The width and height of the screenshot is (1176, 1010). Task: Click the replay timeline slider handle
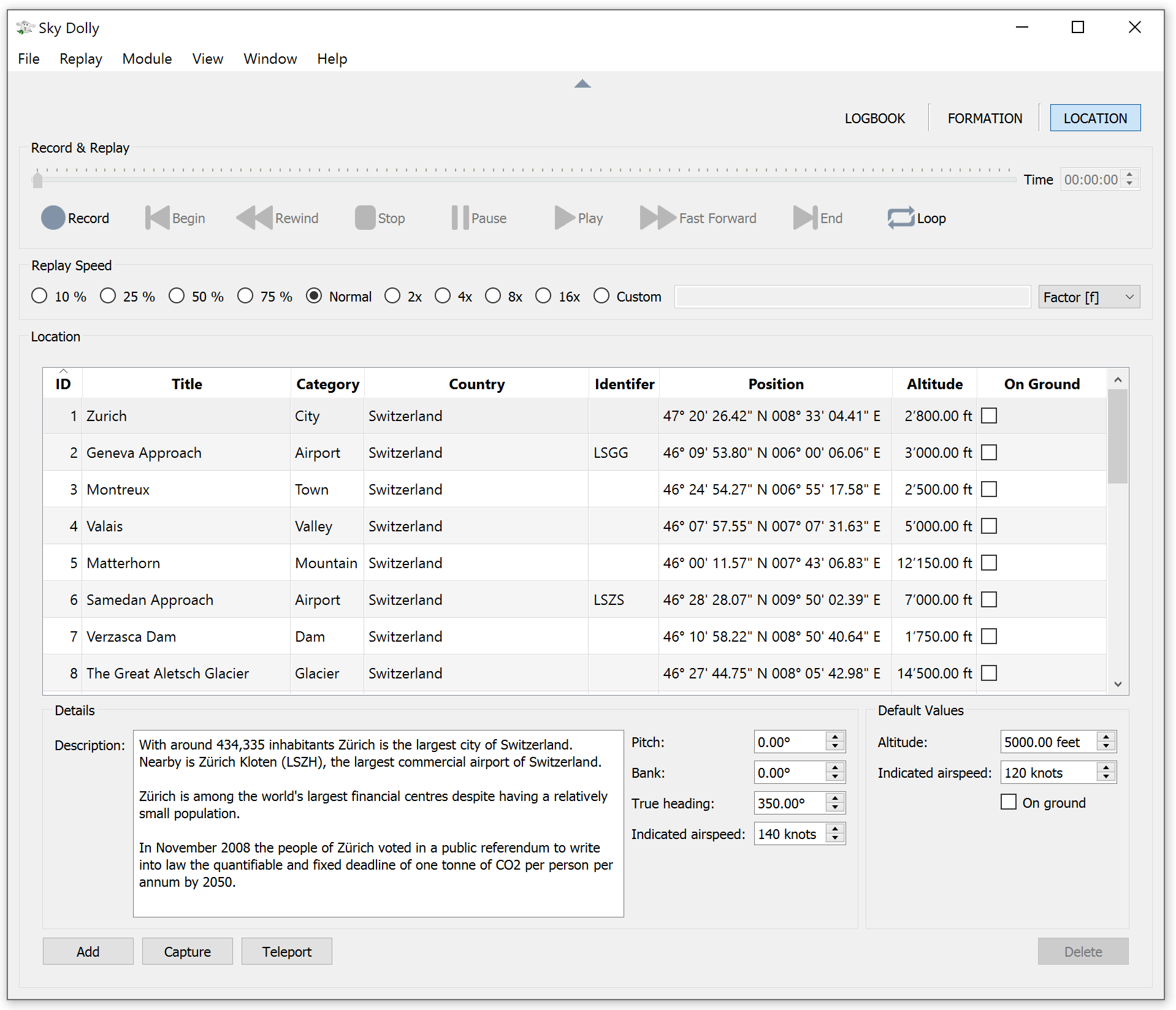point(37,180)
